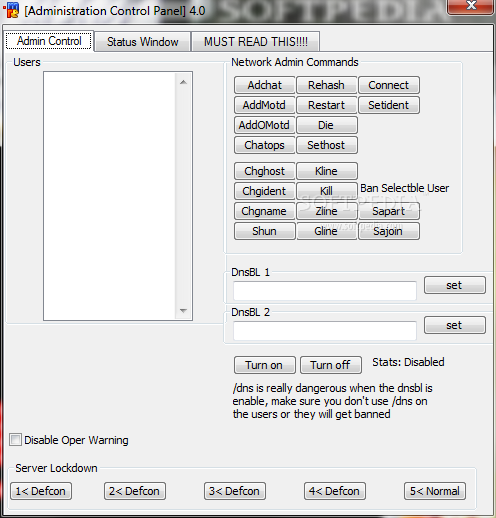Set server lockdown to 5< Normal

[x=435, y=491]
